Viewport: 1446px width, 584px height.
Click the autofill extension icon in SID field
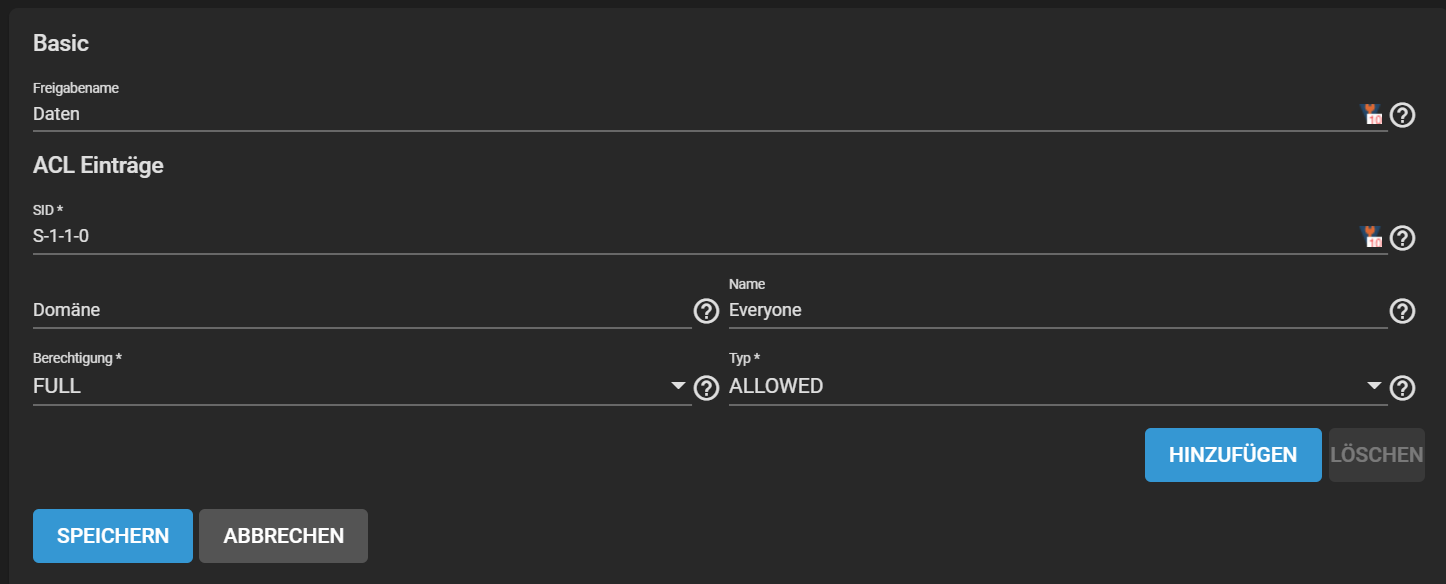click(x=1372, y=237)
